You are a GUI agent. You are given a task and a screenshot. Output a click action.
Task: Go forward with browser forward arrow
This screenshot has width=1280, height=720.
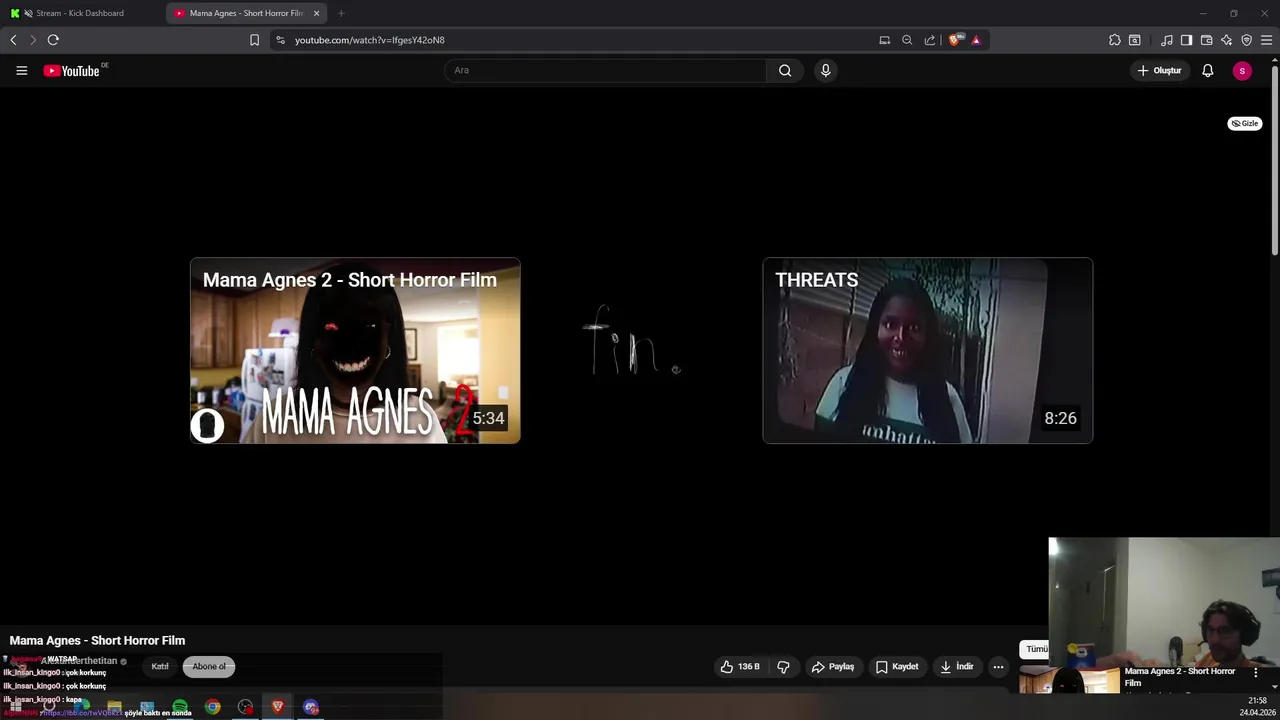[32, 40]
